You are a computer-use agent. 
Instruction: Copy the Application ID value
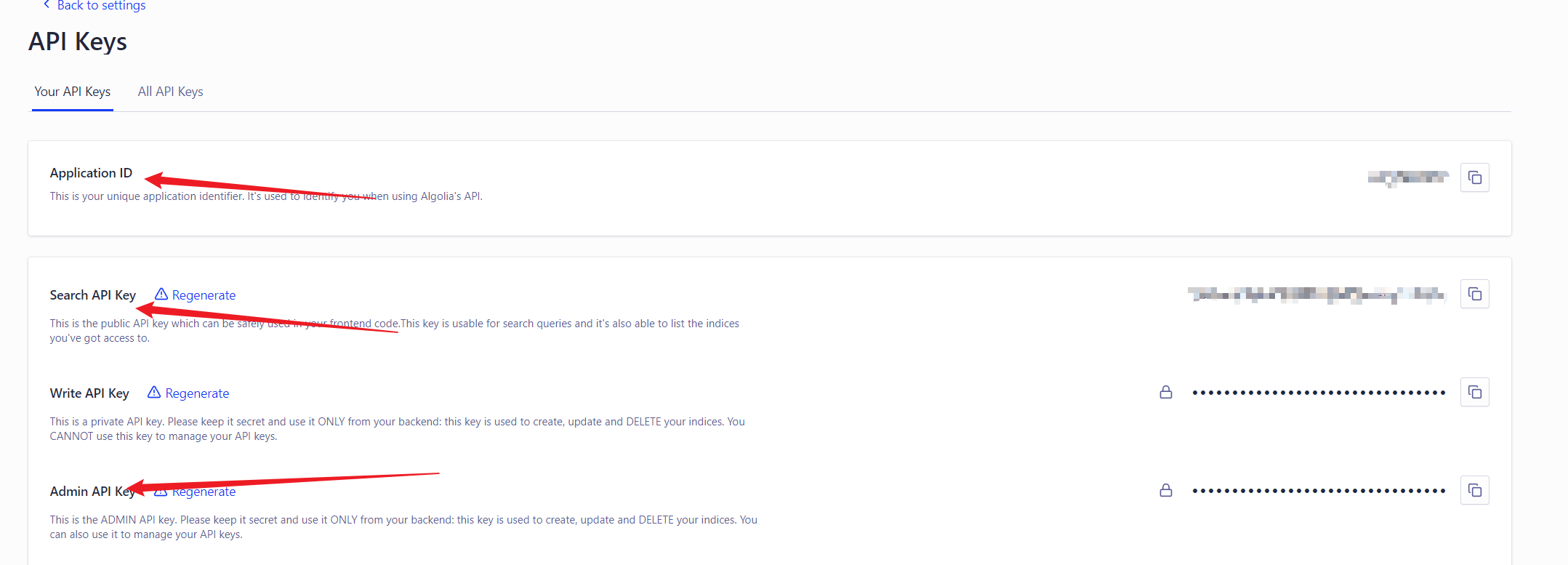[1474, 177]
